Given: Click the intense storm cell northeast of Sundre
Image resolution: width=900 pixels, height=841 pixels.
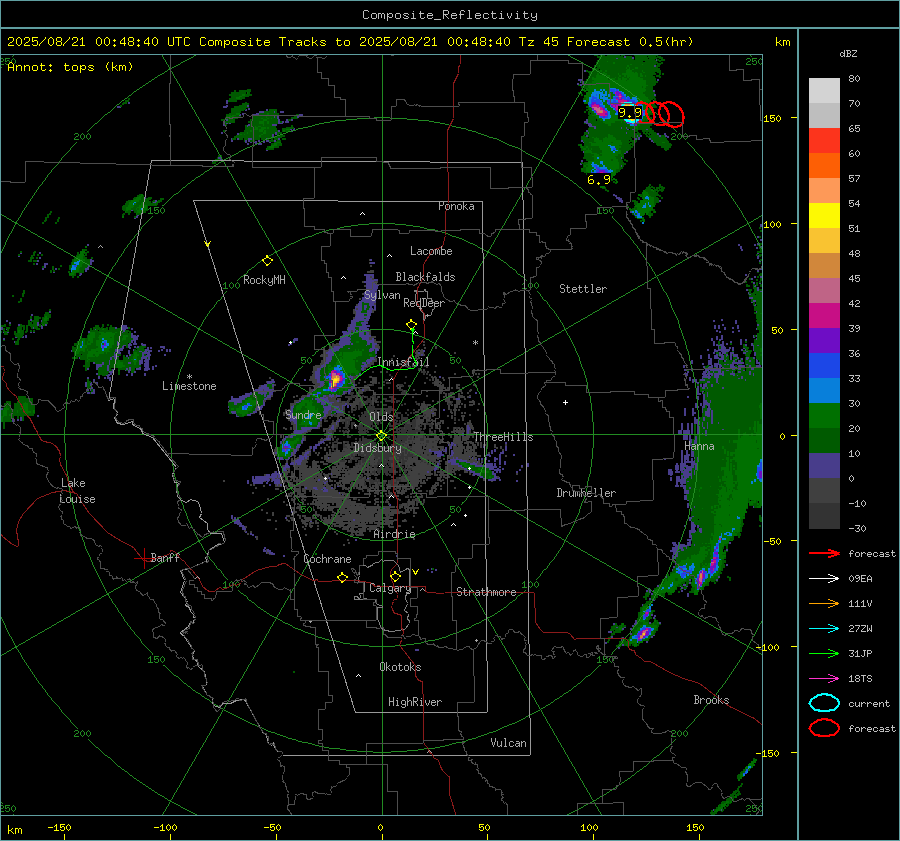Looking at the screenshot, I should (335, 379).
